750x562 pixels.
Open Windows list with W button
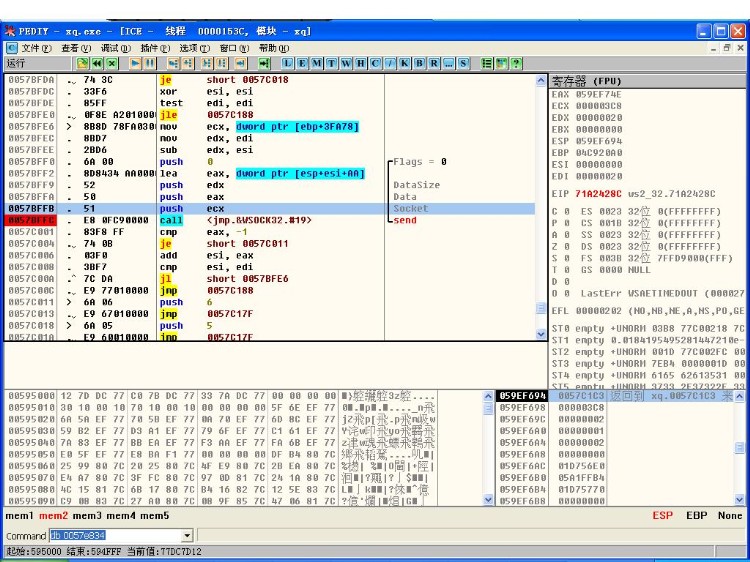coord(346,63)
